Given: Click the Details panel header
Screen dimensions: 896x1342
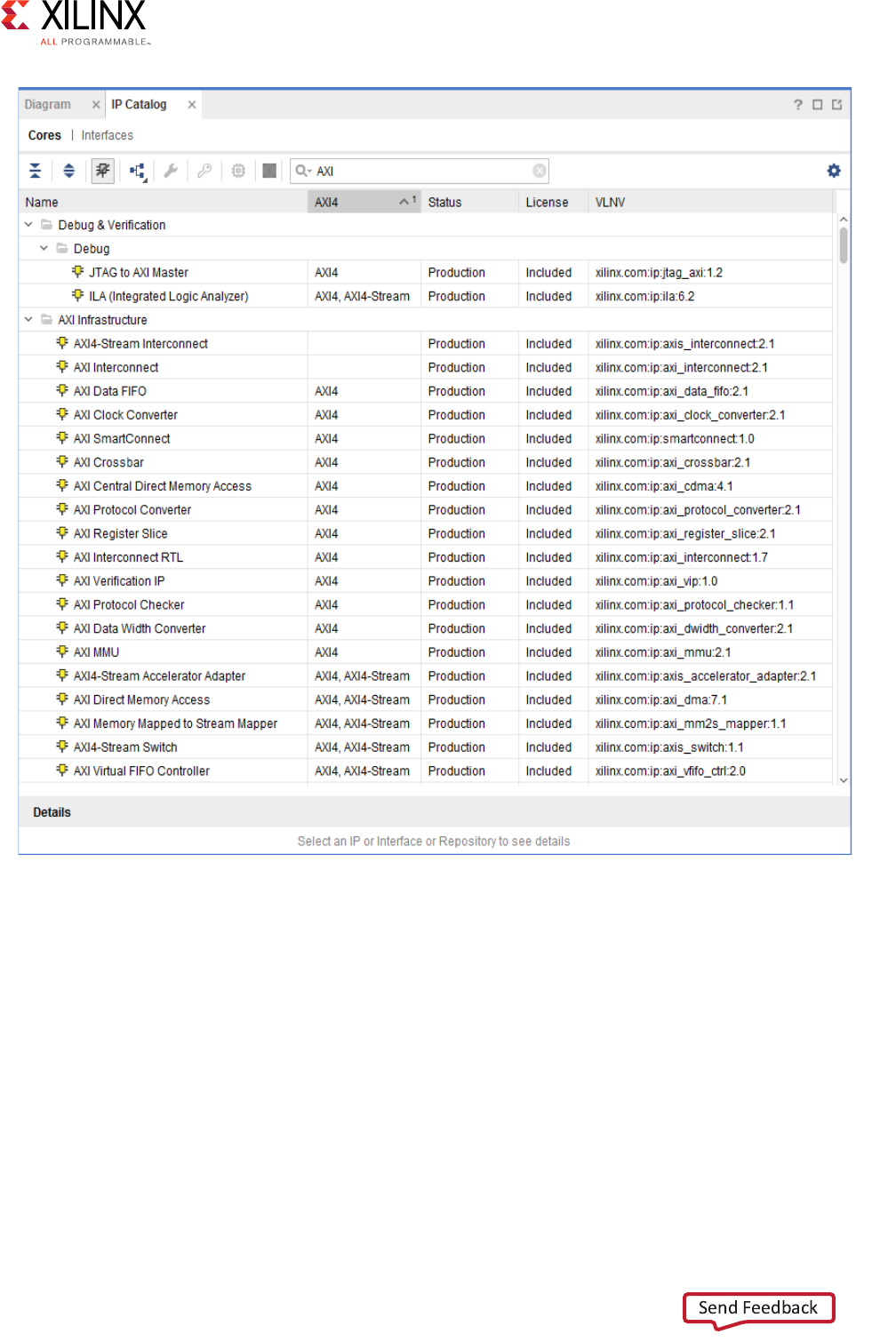Looking at the screenshot, I should coord(435,812).
